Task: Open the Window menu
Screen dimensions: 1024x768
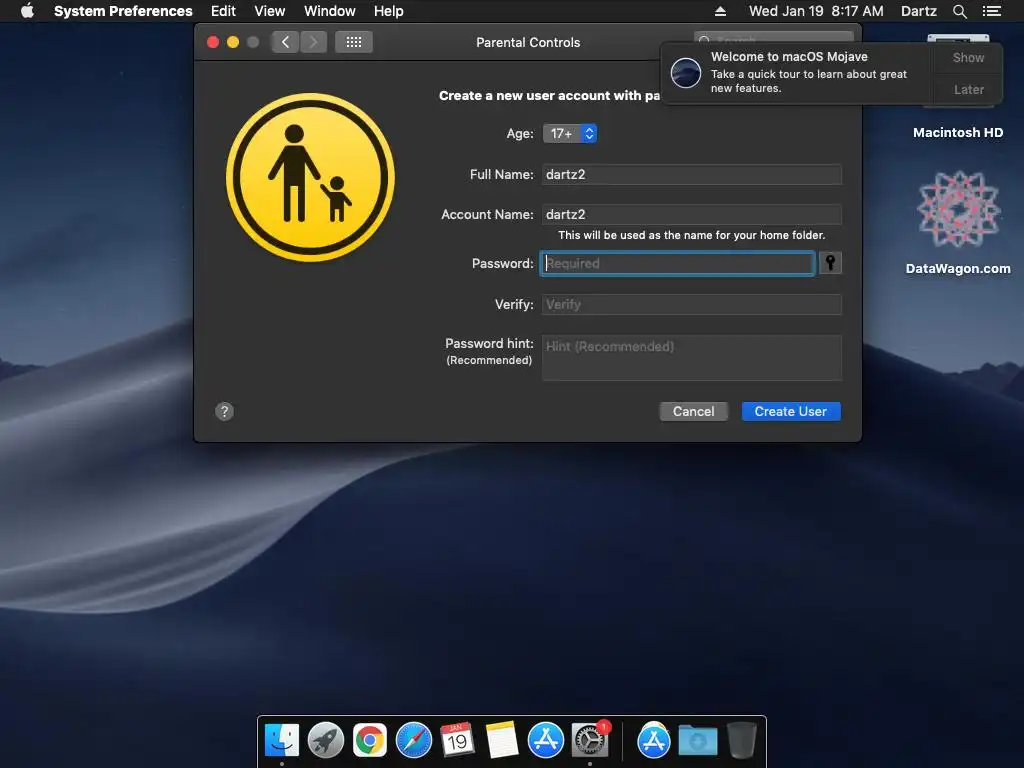Action: coord(329,11)
